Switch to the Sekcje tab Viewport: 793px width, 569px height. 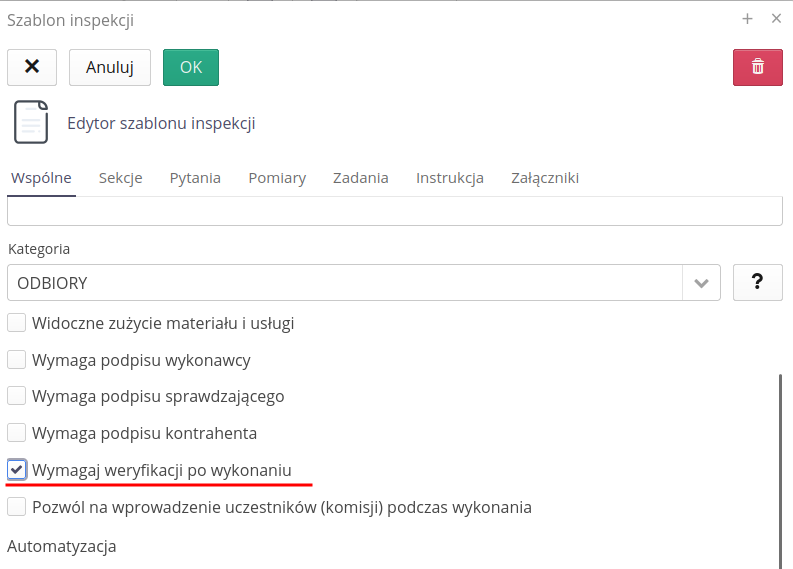coord(120,178)
